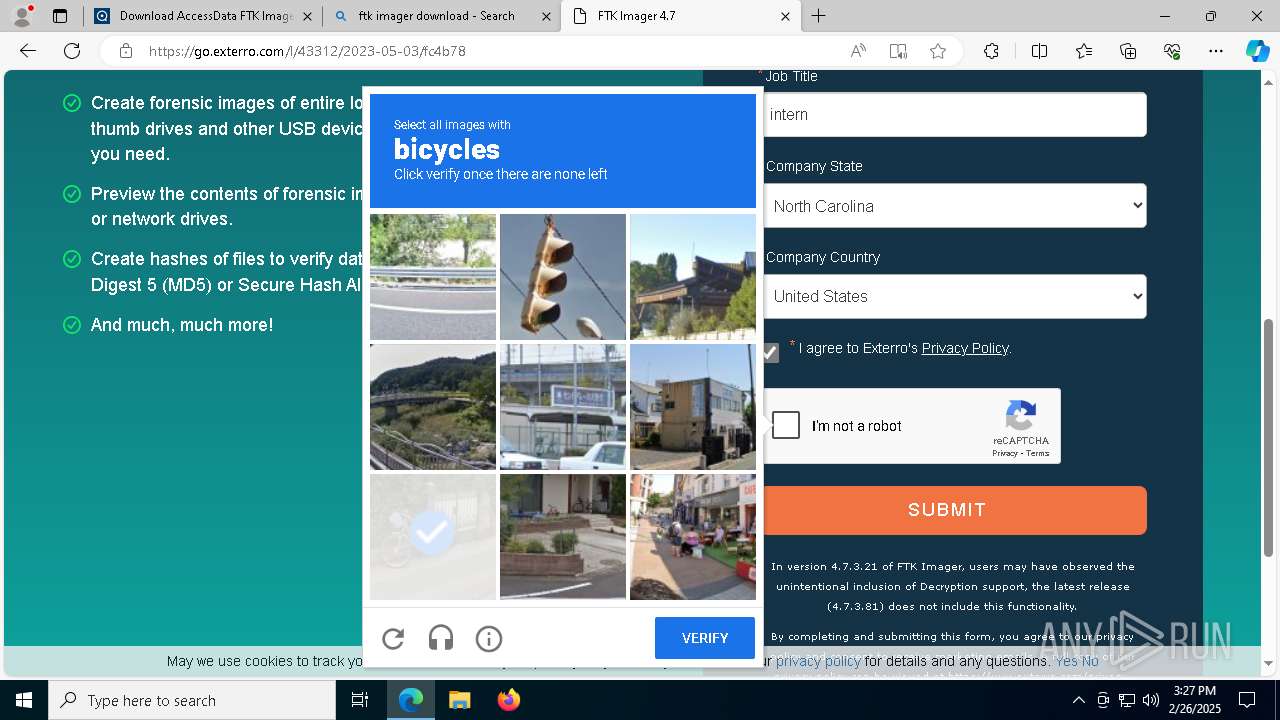Open the Extensions puzzle icon
The image size is (1280, 720).
[991, 51]
